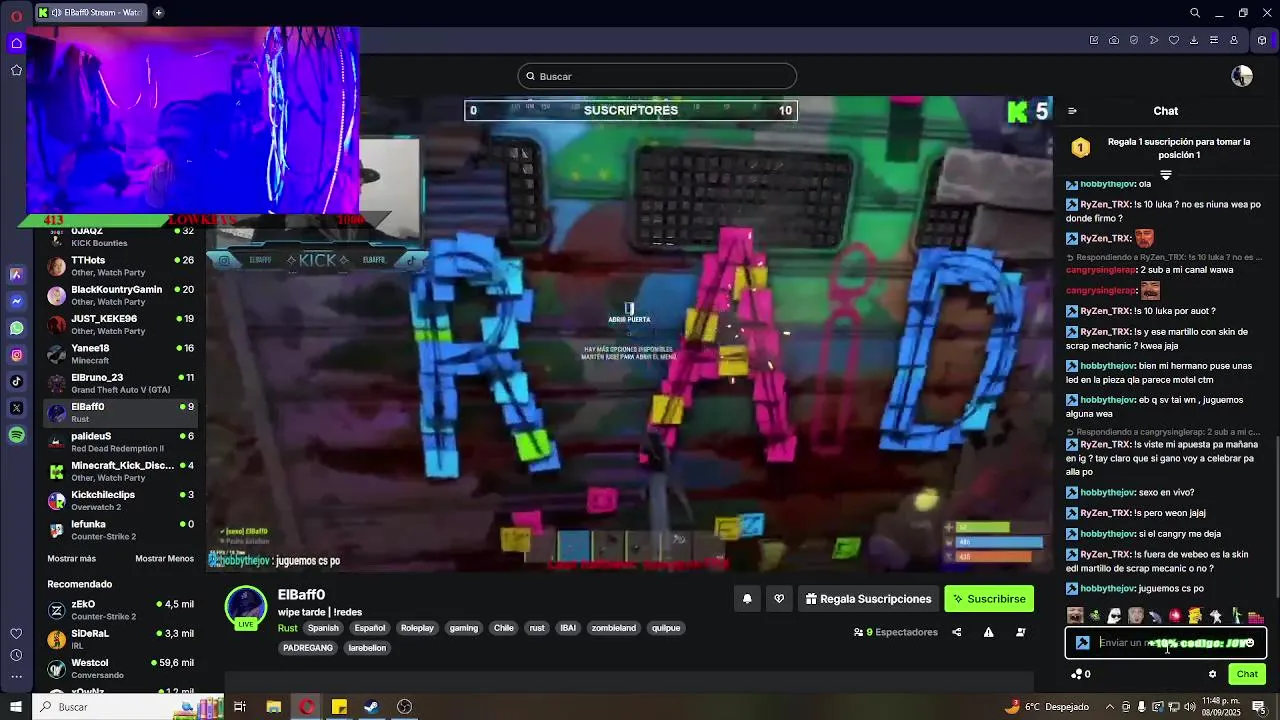Click Regala Suscripciones button
This screenshot has height=720, width=1280.
tap(868, 599)
